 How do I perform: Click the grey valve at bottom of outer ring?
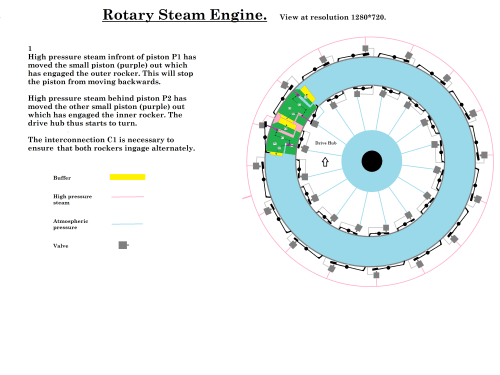click(x=376, y=275)
